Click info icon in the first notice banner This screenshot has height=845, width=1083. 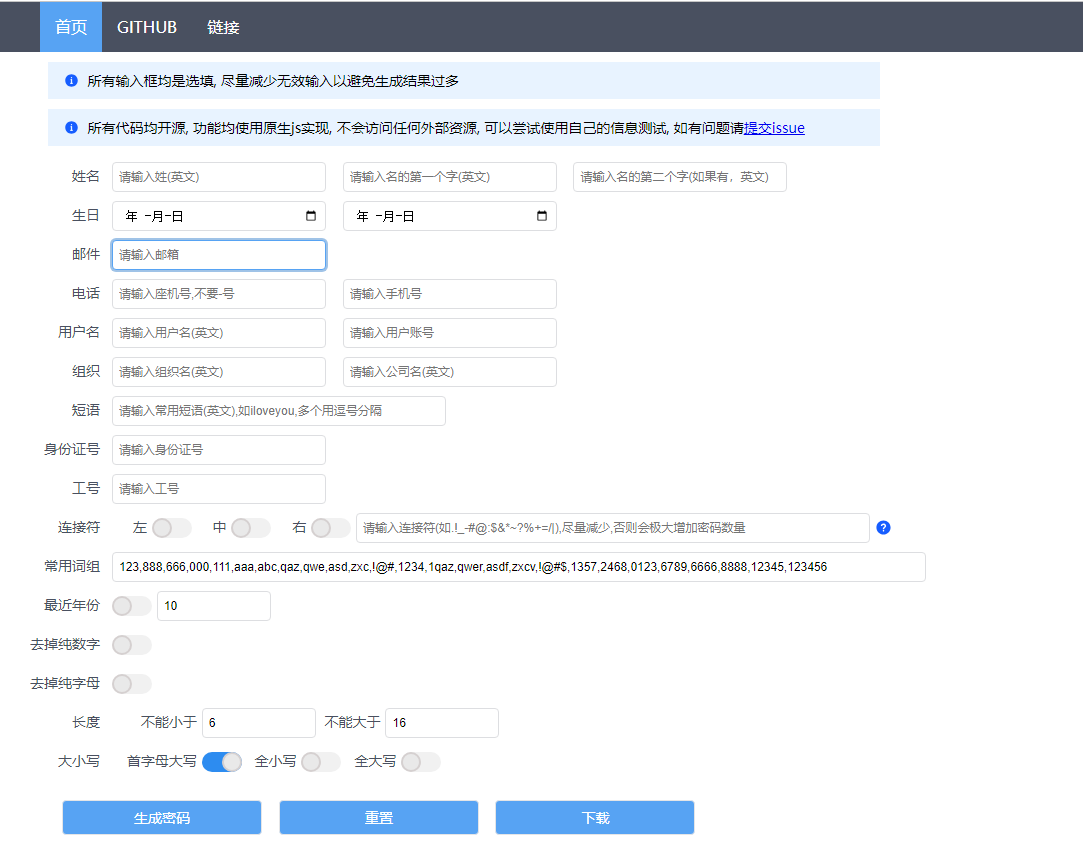pyautogui.click(x=71, y=81)
